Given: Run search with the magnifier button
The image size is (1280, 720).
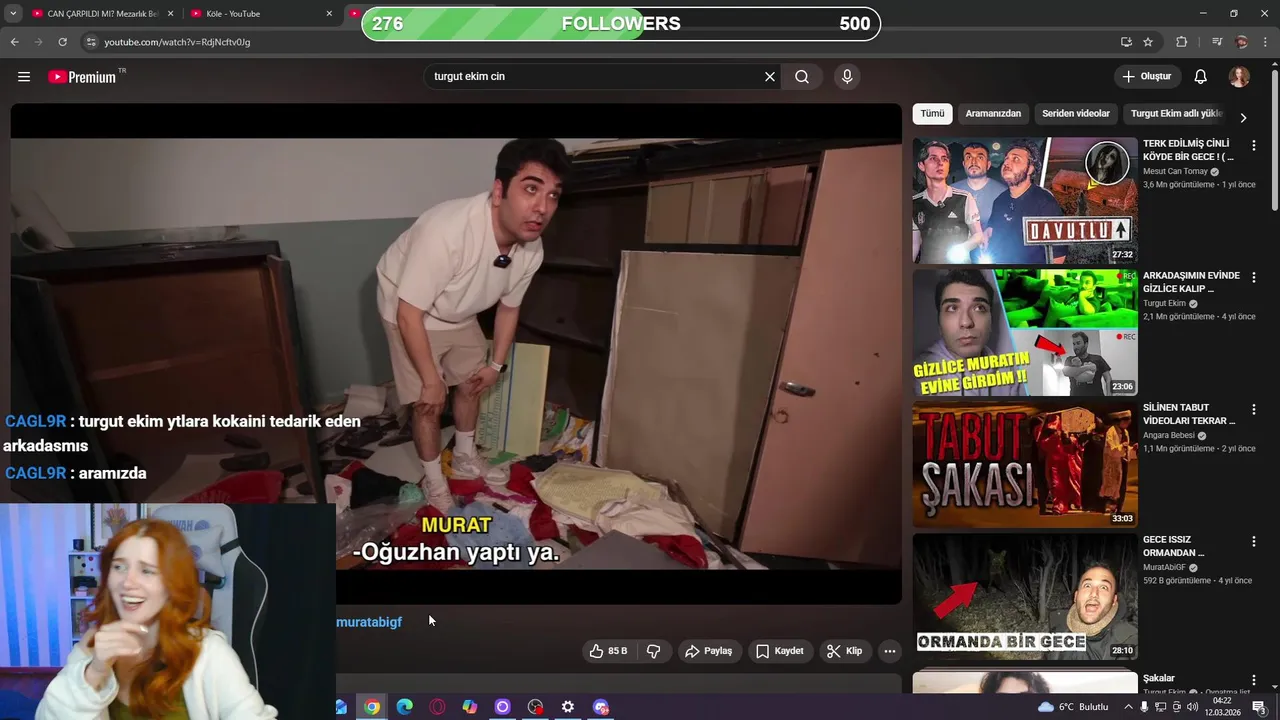Looking at the screenshot, I should click(802, 77).
